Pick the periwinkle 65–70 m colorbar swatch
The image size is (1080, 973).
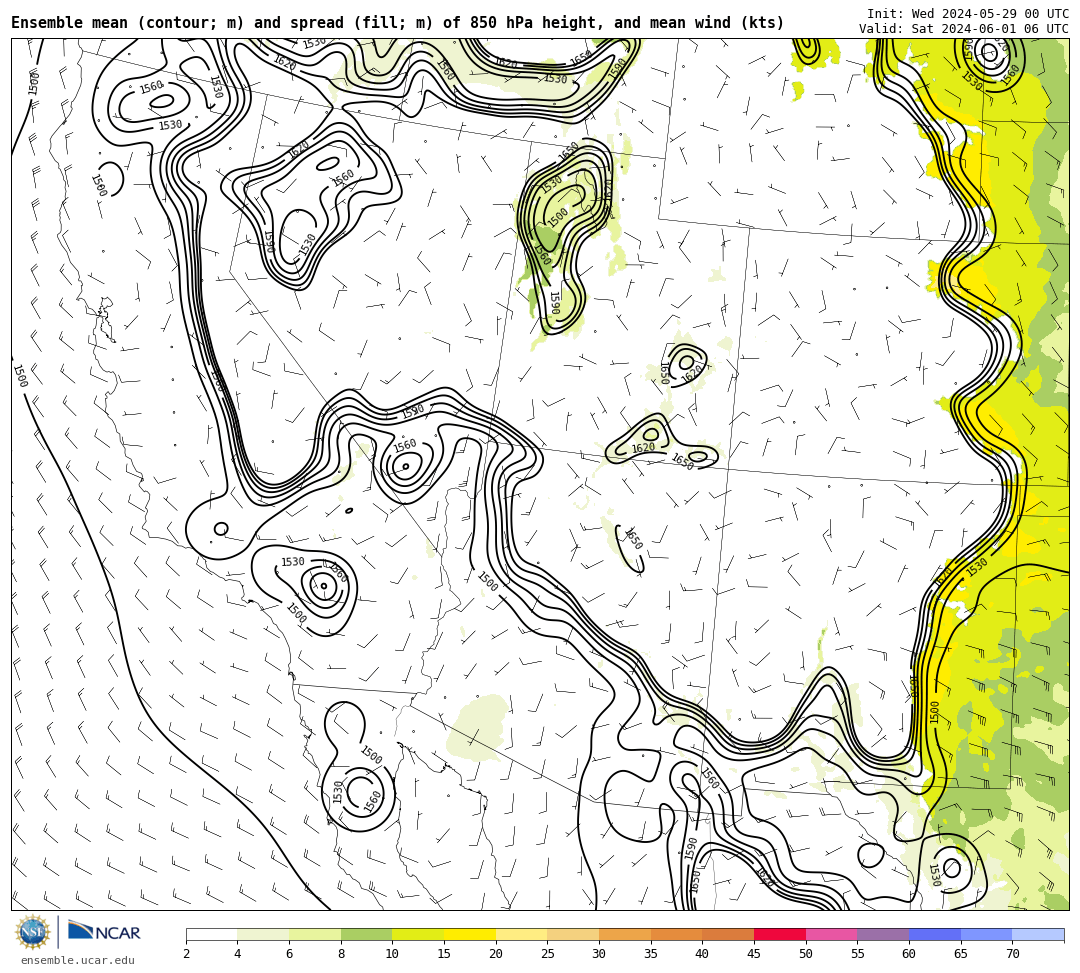[986, 934]
